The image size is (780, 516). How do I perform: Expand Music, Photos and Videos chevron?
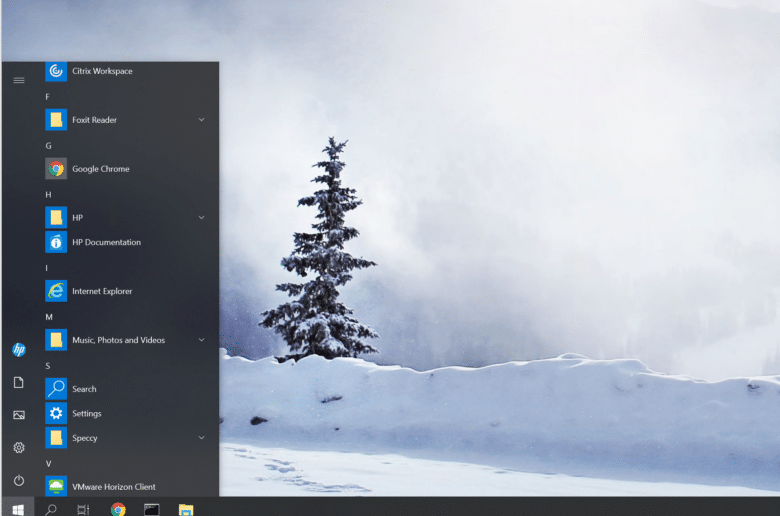click(x=201, y=340)
